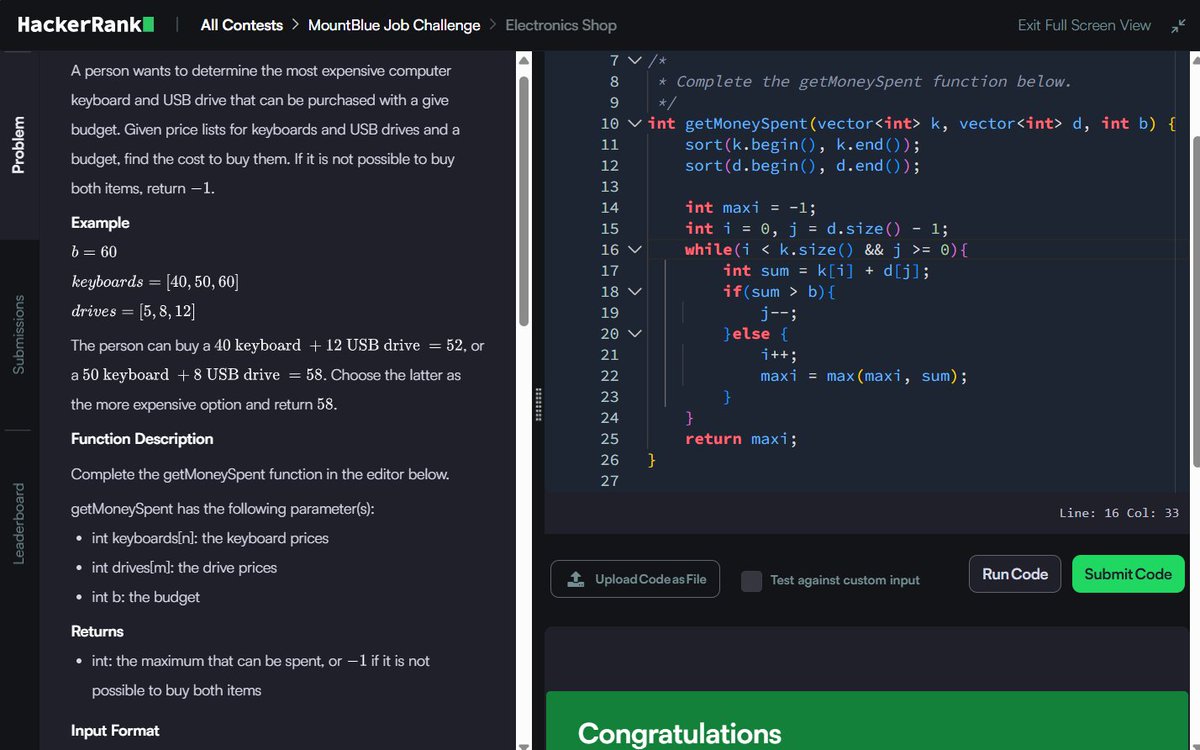Click the HackerRank logo
This screenshot has width=1200, height=750.
(86, 24)
